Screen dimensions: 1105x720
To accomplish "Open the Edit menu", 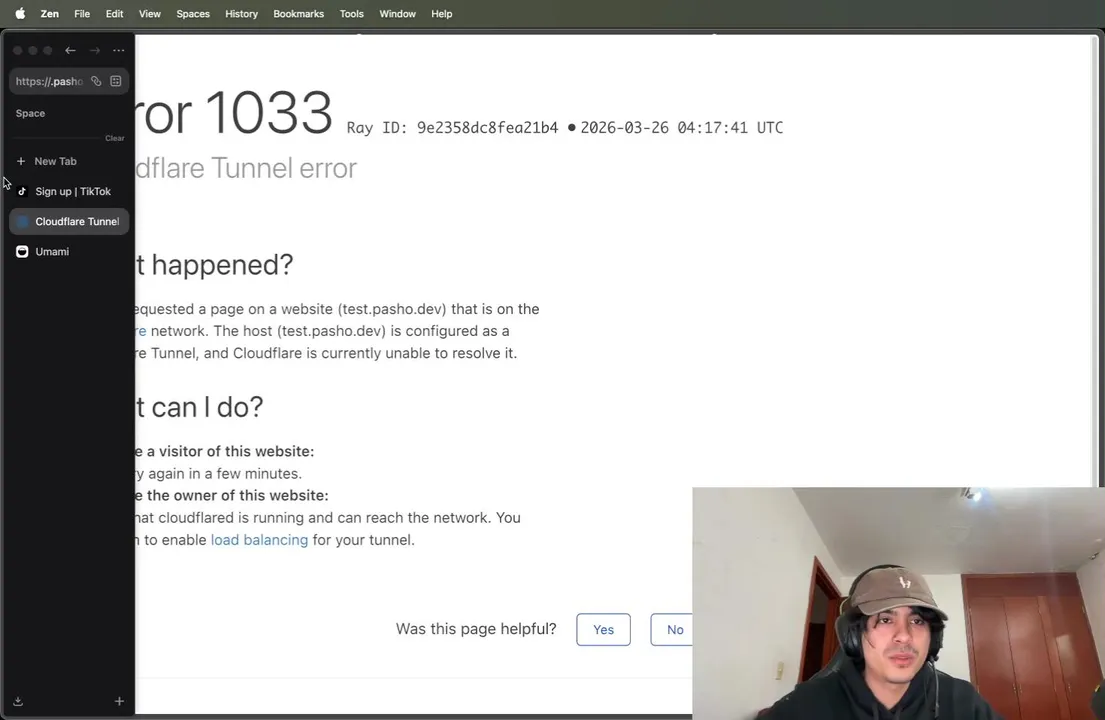I will [114, 13].
